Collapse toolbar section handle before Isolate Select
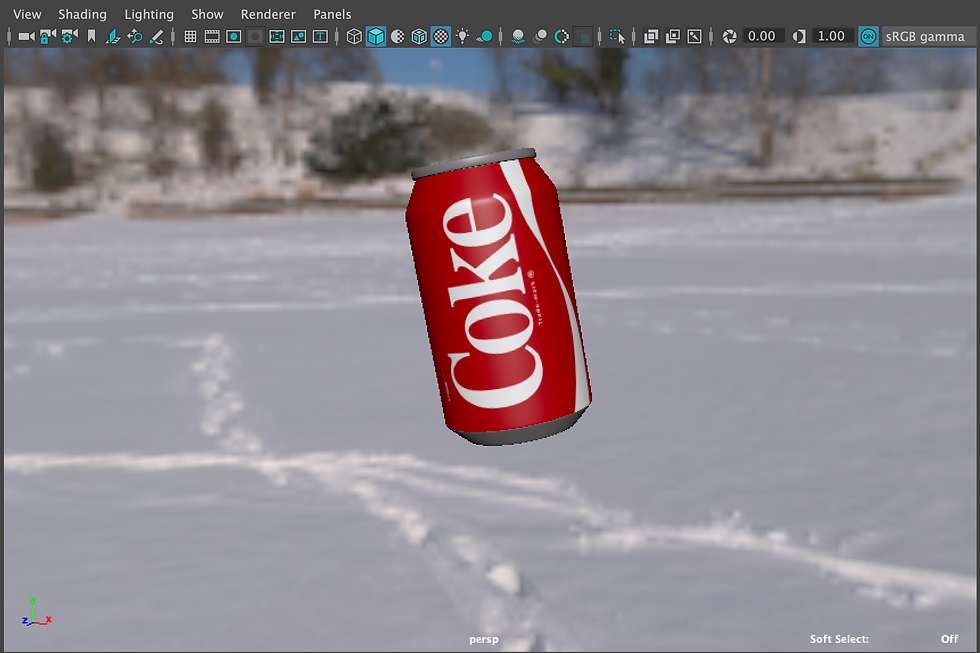The width and height of the screenshot is (980, 653). [600, 36]
